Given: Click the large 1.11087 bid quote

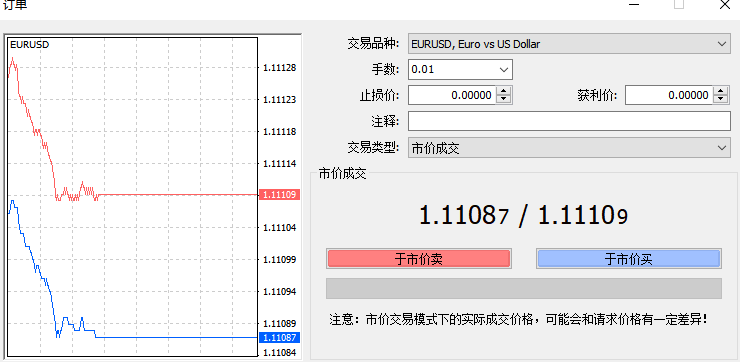Looking at the screenshot, I should coord(464,216).
